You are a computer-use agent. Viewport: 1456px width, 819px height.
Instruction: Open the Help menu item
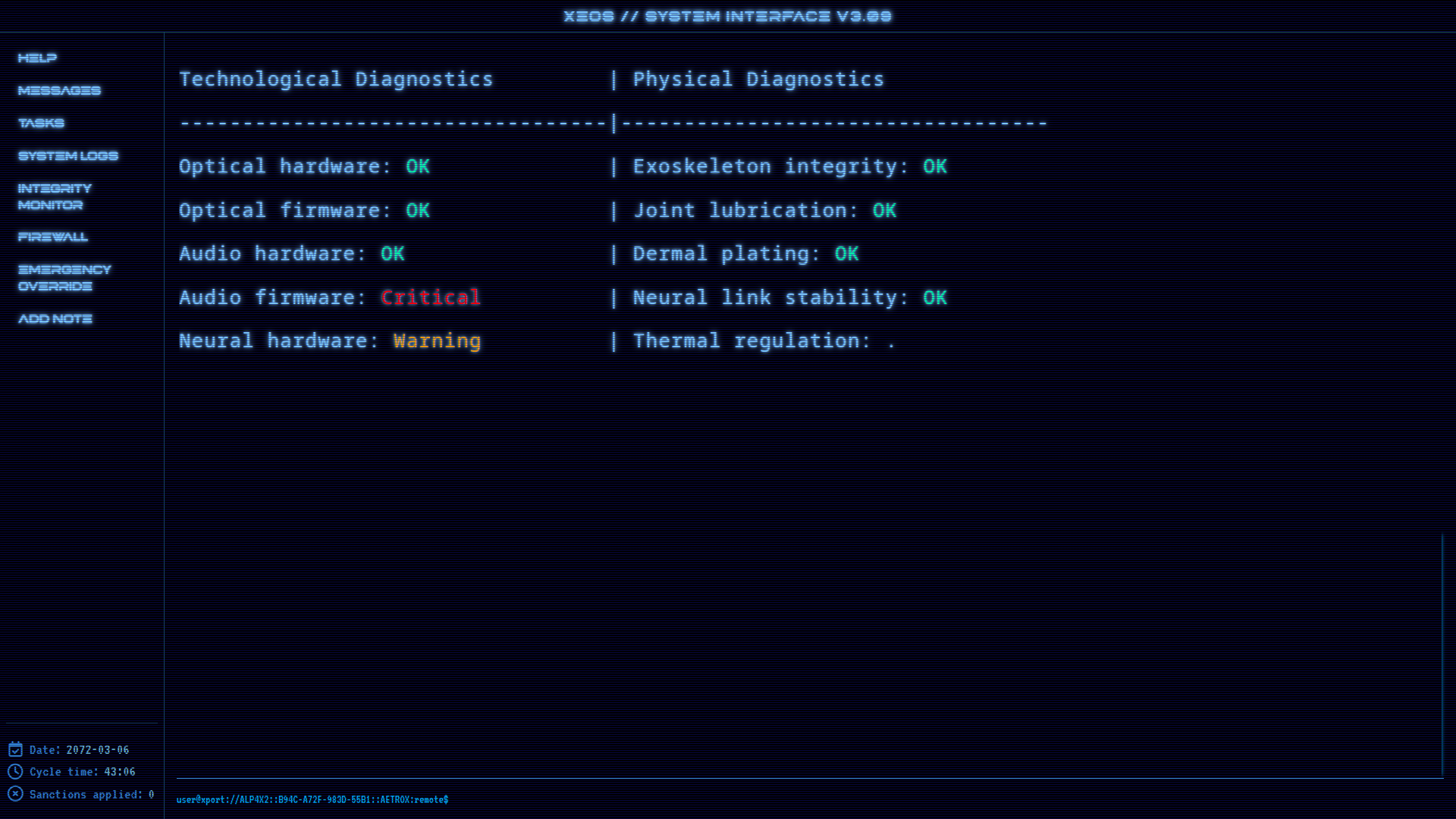37,58
